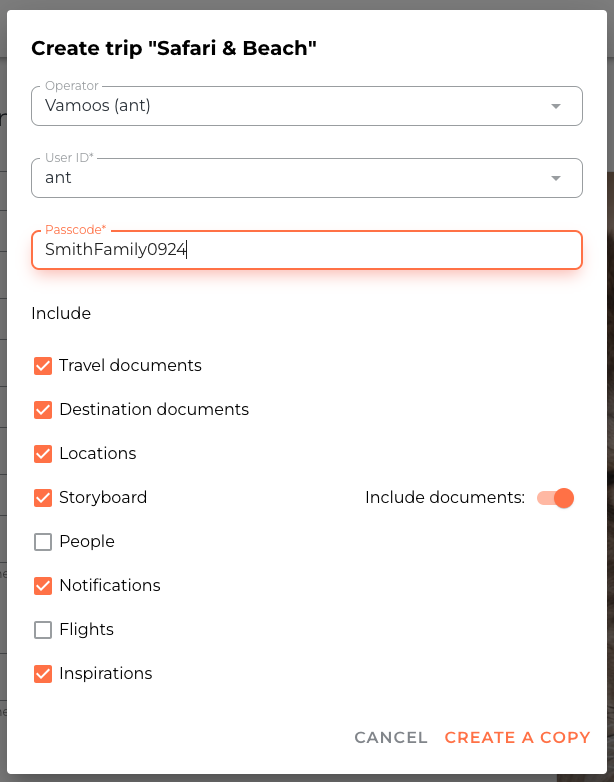This screenshot has height=782, width=614.
Task: Click the User ID field showing ant
Action: (x=280, y=179)
